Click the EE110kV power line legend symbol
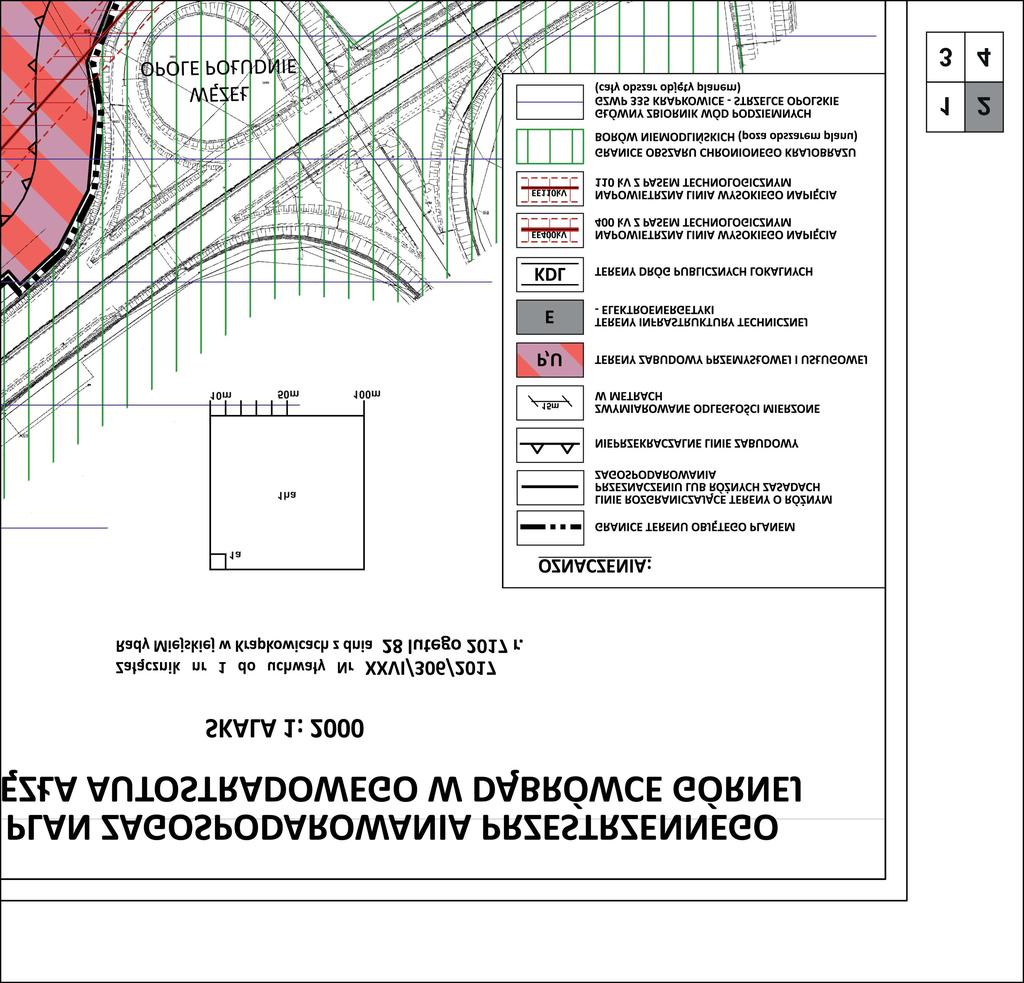The width and height of the screenshot is (1024, 983). [x=550, y=189]
